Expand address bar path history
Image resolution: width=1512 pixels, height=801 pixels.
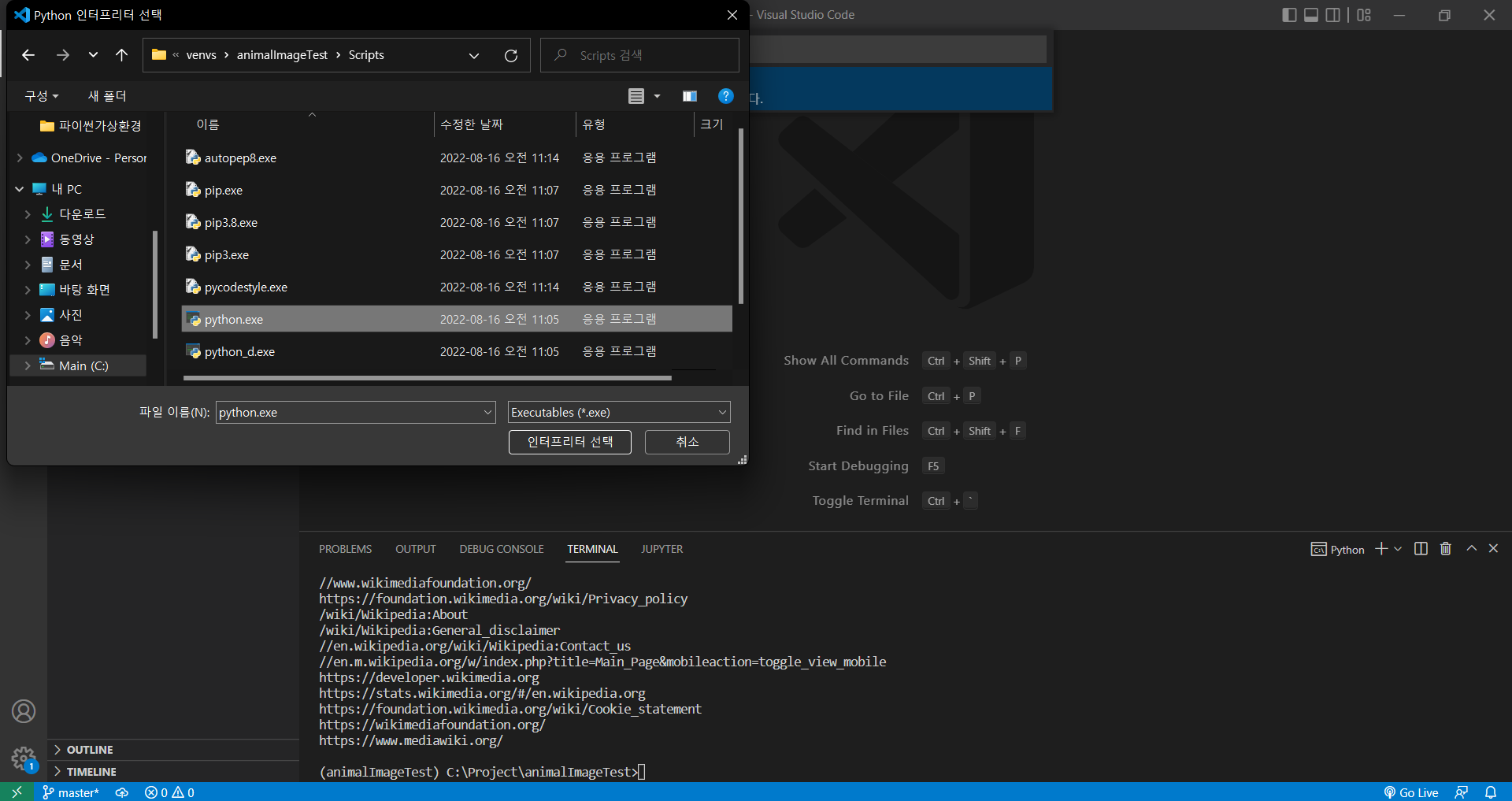pos(474,55)
